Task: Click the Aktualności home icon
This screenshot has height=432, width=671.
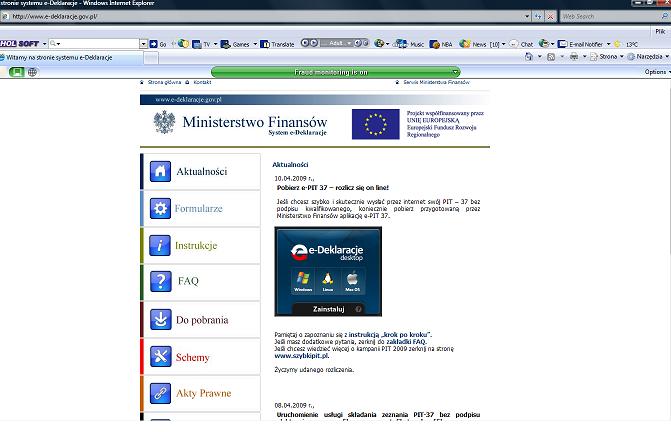Action: point(160,172)
